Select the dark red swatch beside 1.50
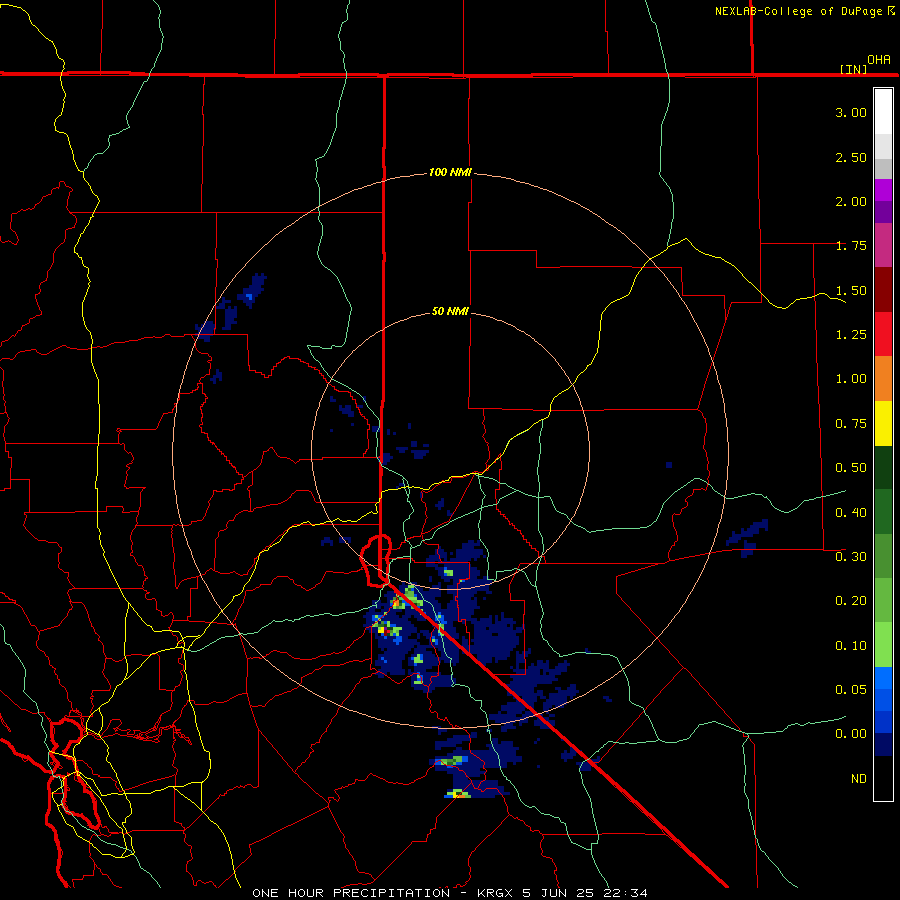The height and width of the screenshot is (900, 900). 883,290
